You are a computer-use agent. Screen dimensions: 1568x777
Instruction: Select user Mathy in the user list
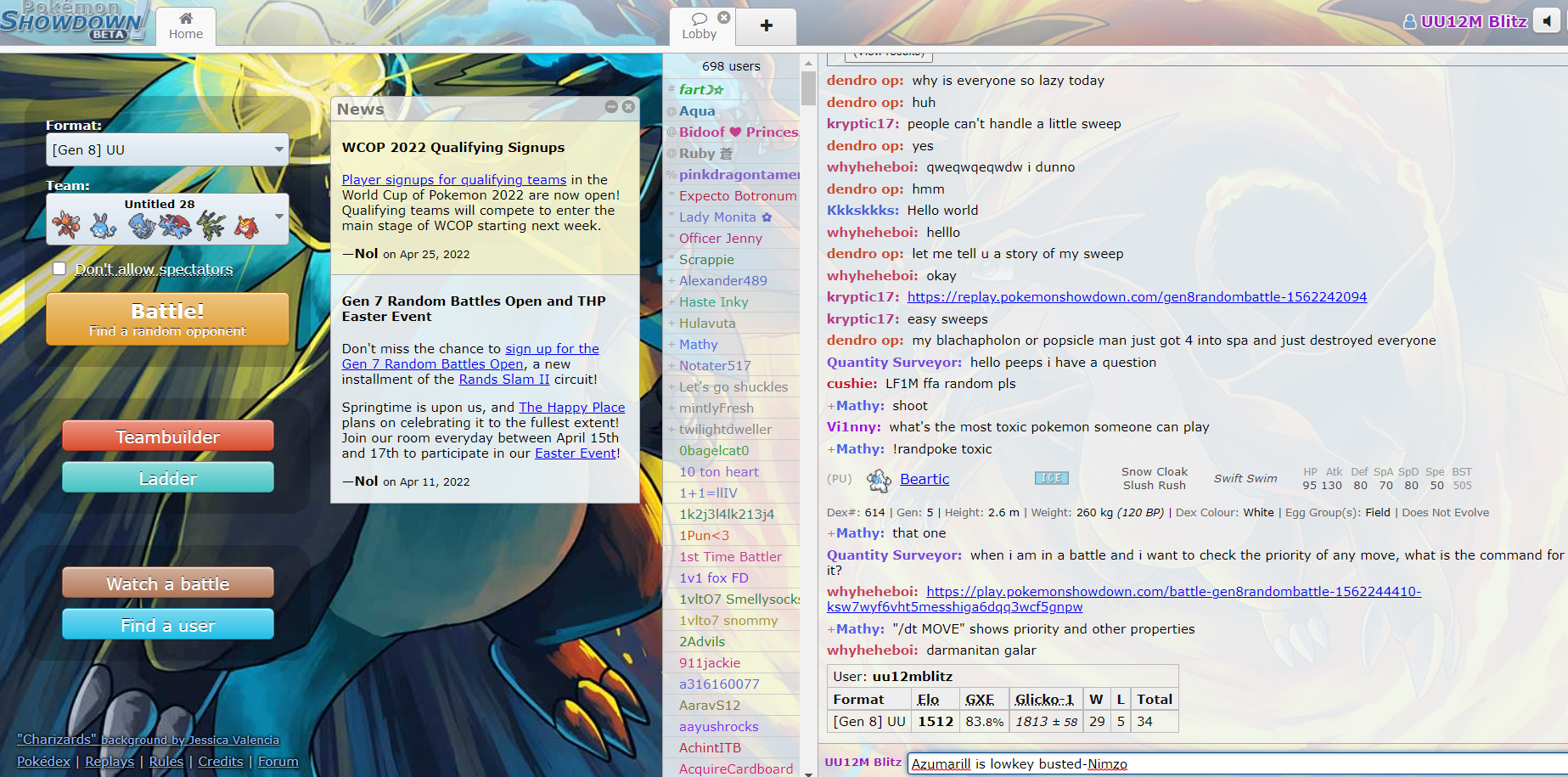tap(732, 344)
